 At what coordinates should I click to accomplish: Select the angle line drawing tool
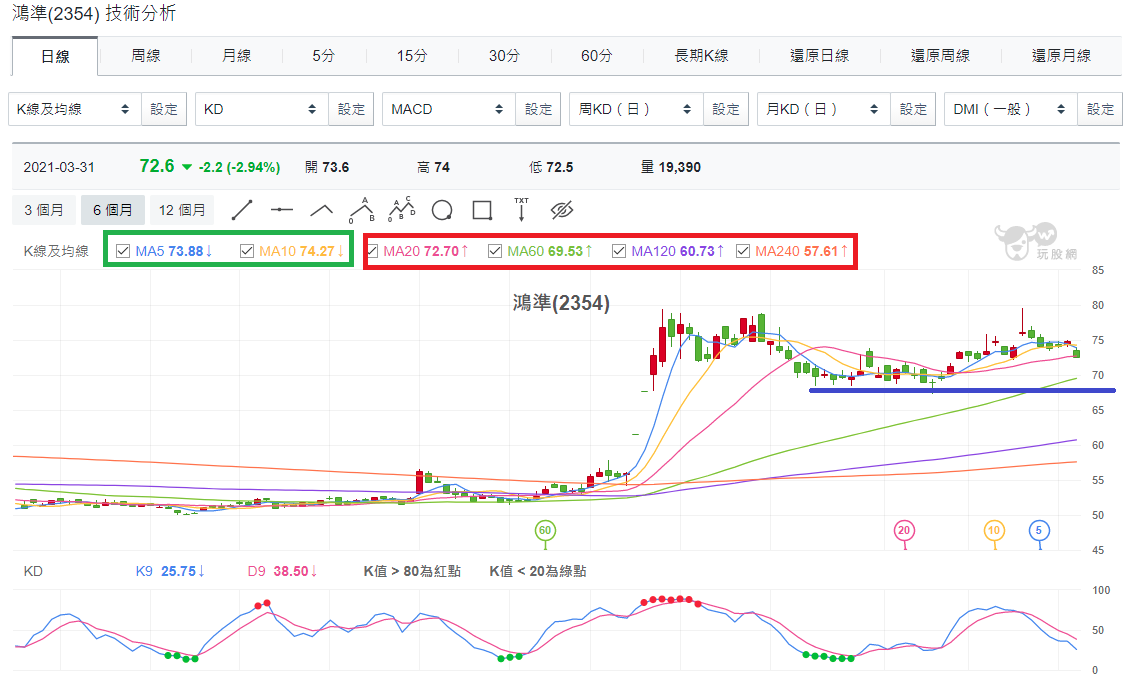click(x=322, y=211)
